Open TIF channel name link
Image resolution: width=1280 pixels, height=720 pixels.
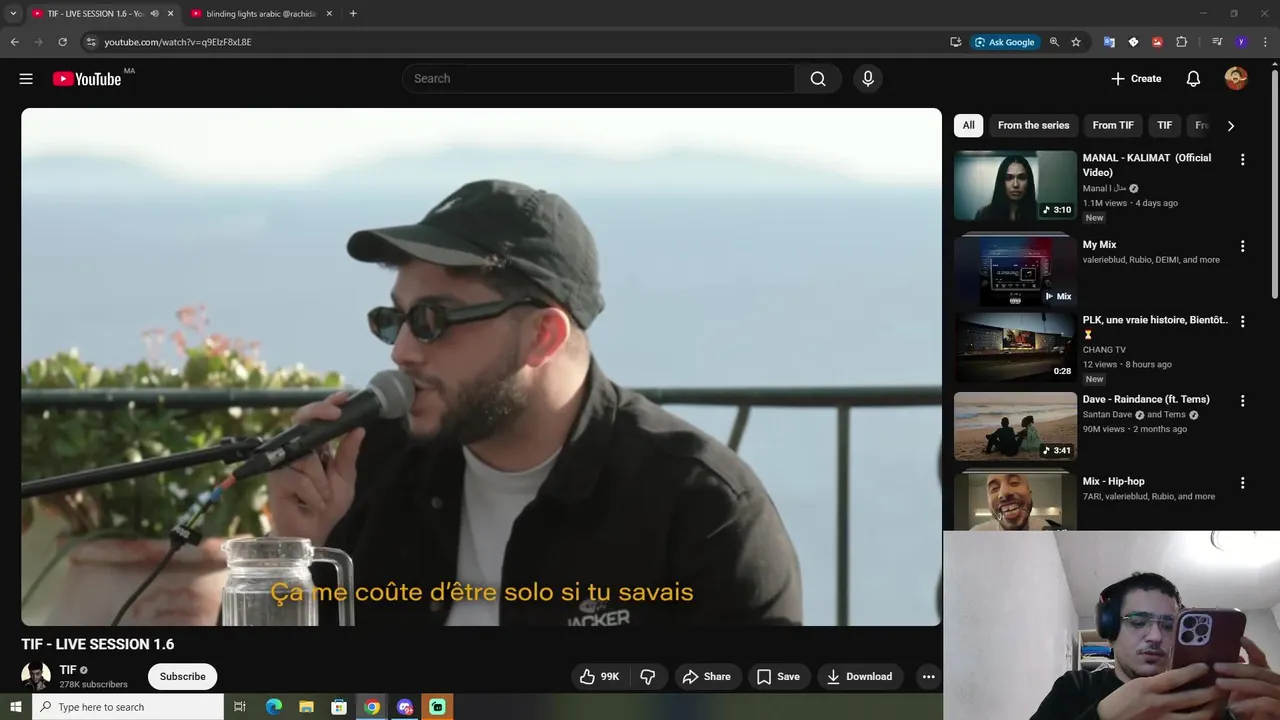coord(68,670)
